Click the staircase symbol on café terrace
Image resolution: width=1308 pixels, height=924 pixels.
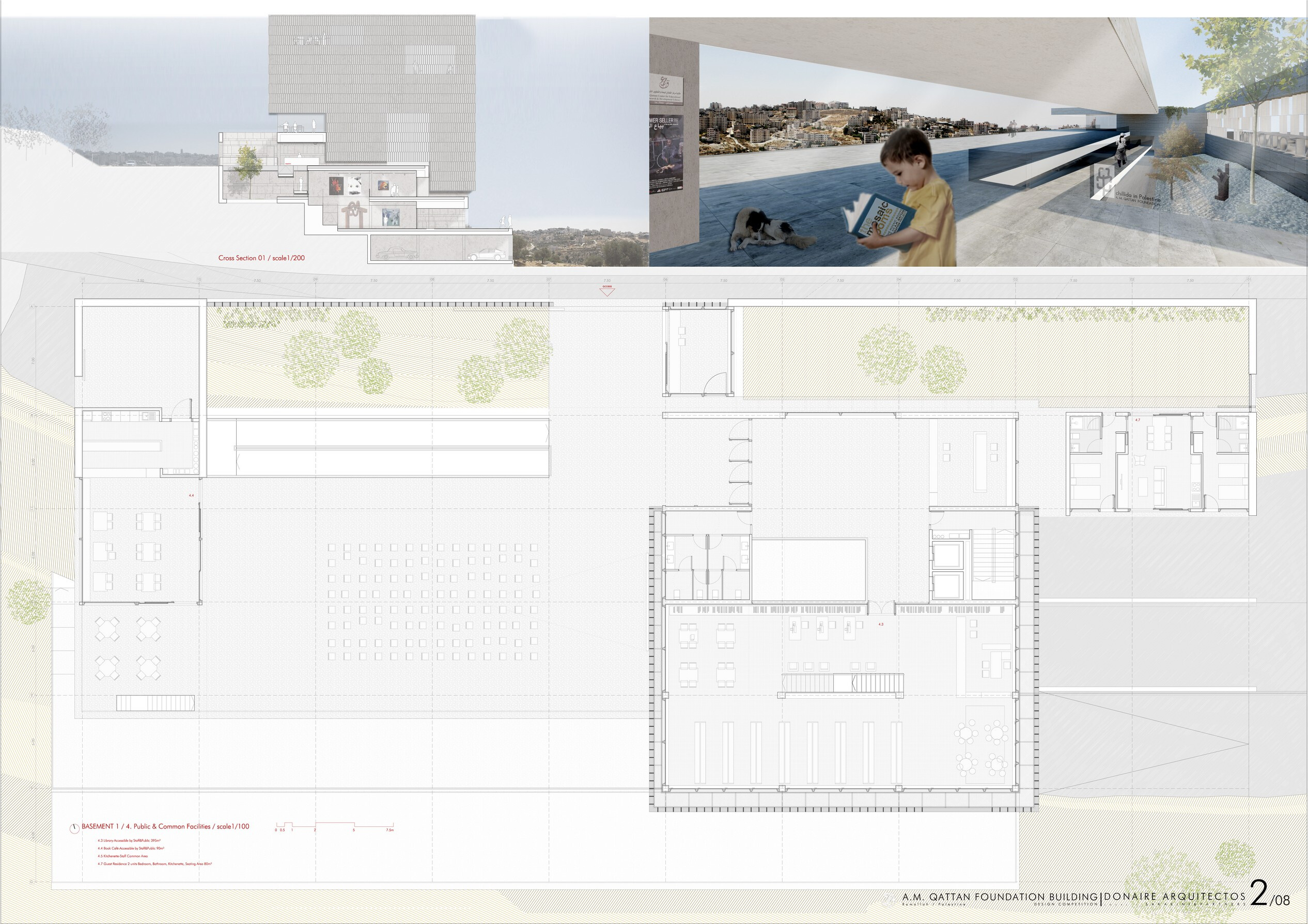pyautogui.click(x=155, y=702)
